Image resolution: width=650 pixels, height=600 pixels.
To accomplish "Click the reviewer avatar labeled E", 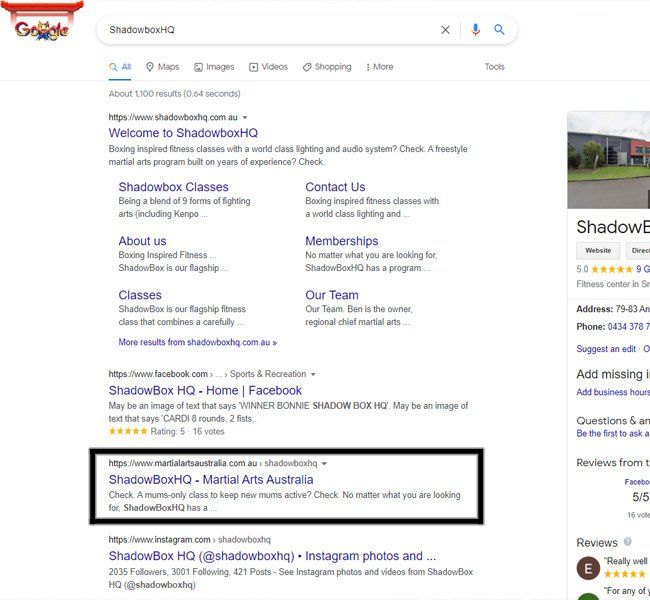I will (x=588, y=568).
